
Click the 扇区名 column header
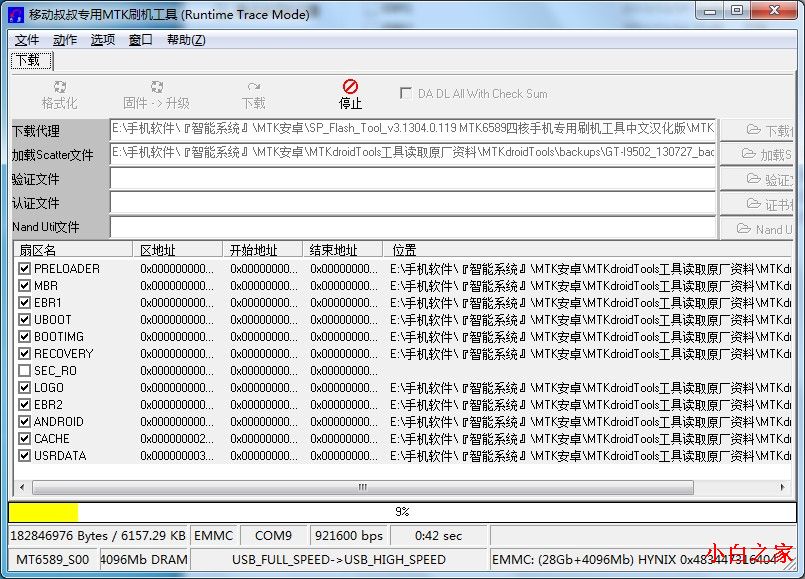point(73,250)
